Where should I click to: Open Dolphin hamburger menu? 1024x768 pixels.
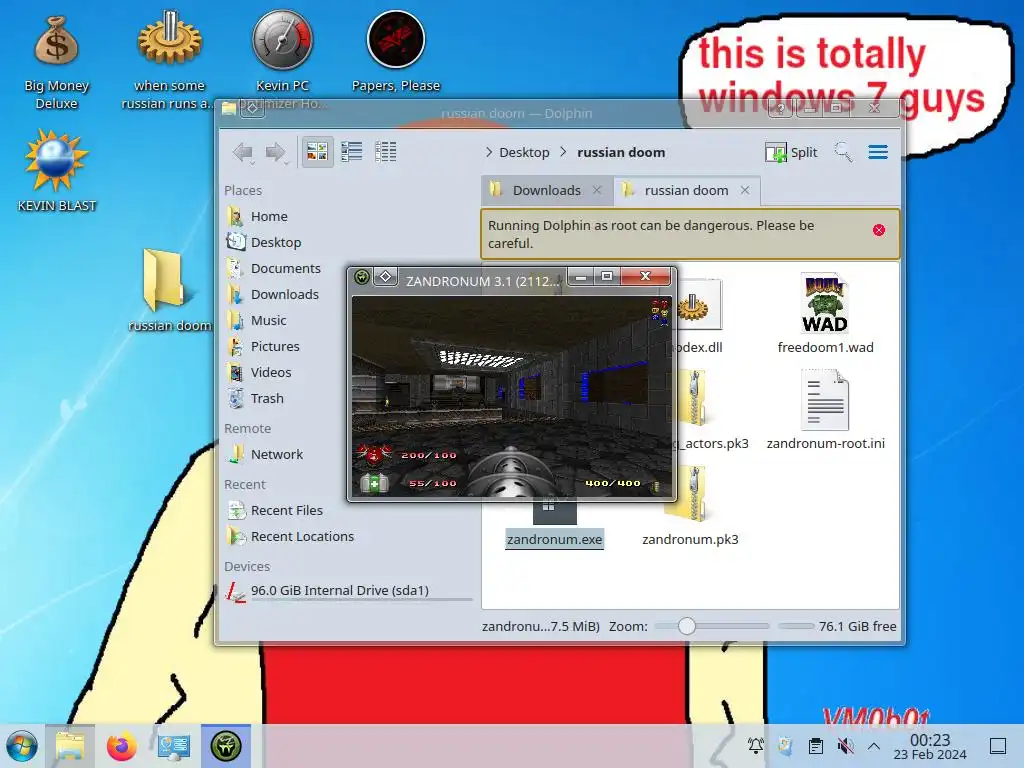click(878, 152)
